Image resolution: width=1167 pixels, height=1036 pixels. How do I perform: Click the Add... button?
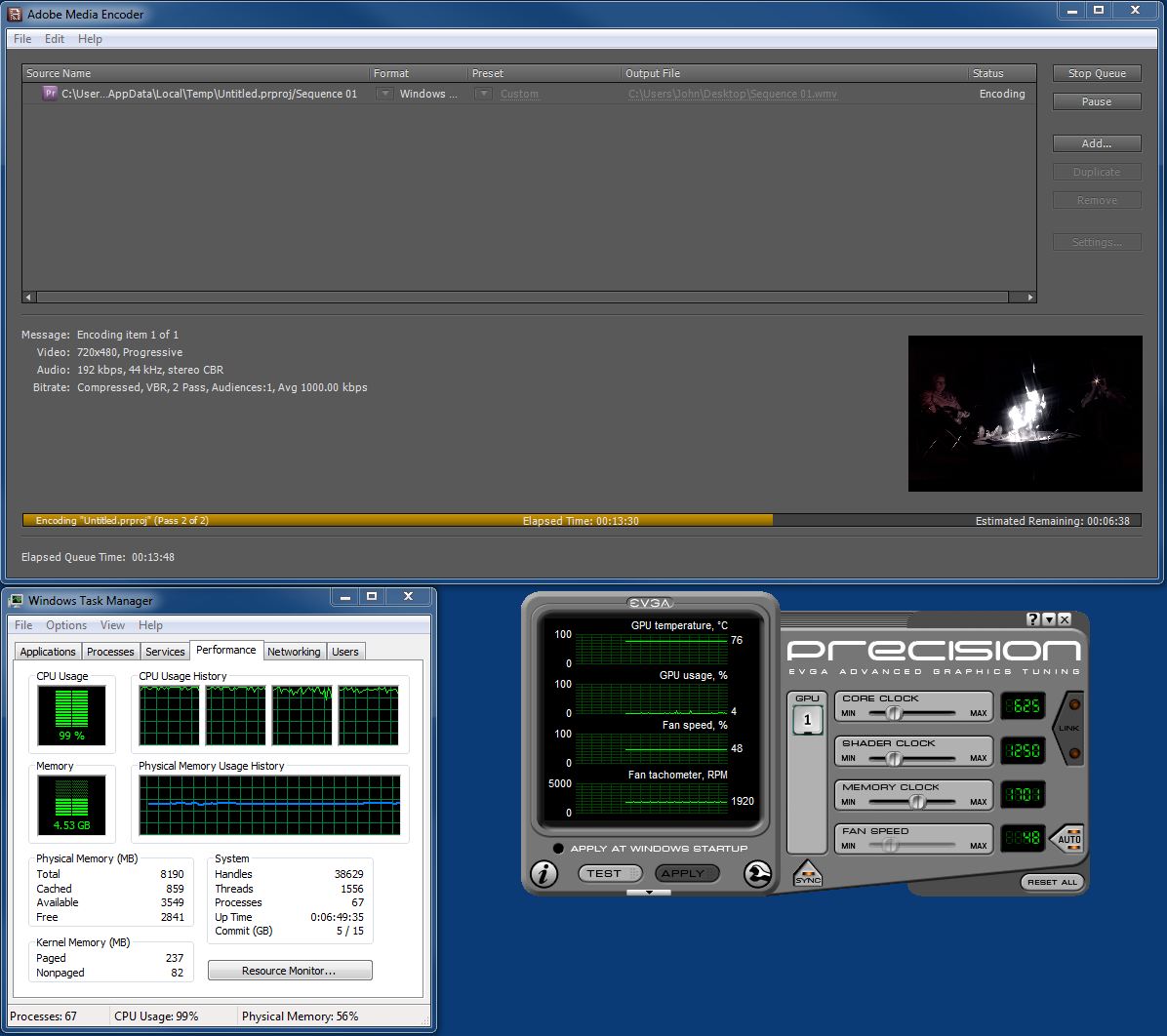1097,142
